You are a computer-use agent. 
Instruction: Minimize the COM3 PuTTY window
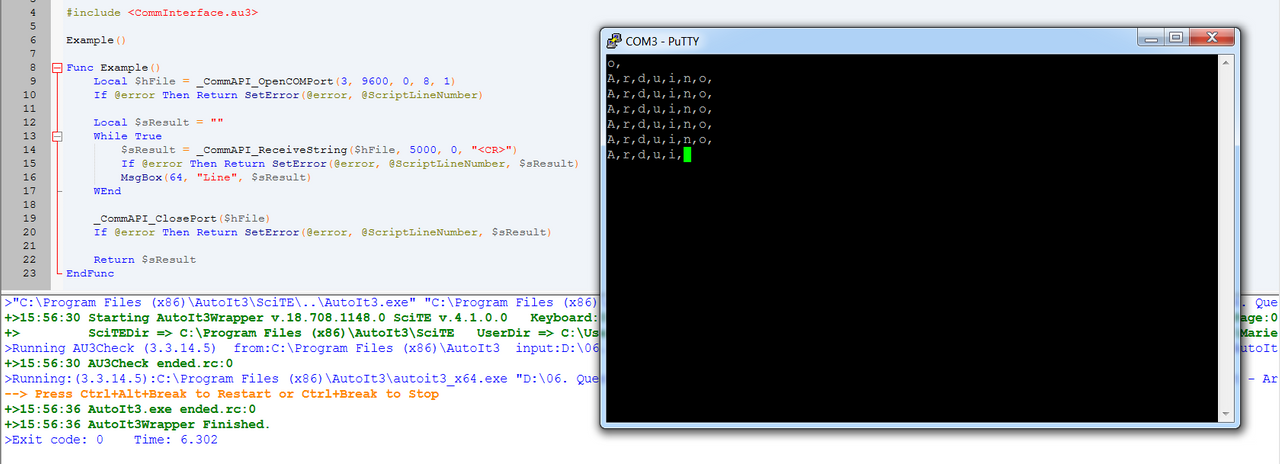tap(1149, 38)
